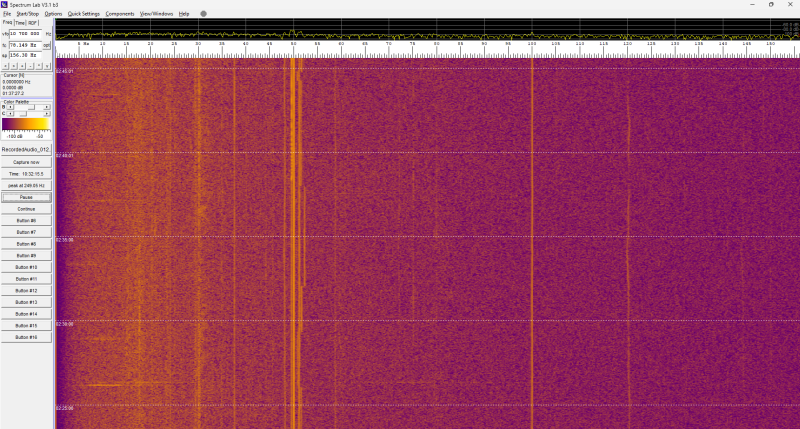Click Button #11
Screen dimensions: 800x429
[x=26, y=279]
